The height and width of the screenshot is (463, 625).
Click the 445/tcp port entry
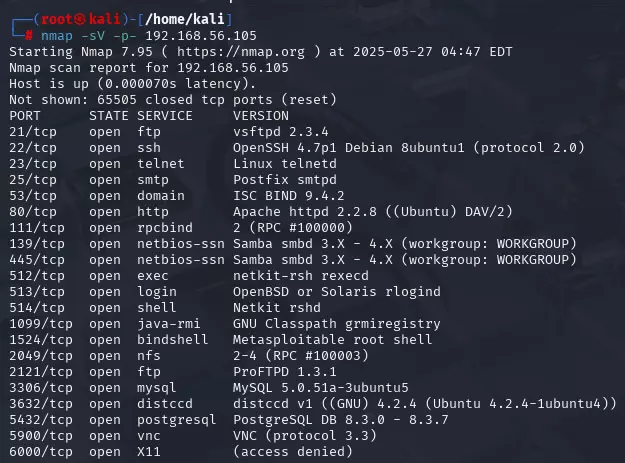point(37,260)
